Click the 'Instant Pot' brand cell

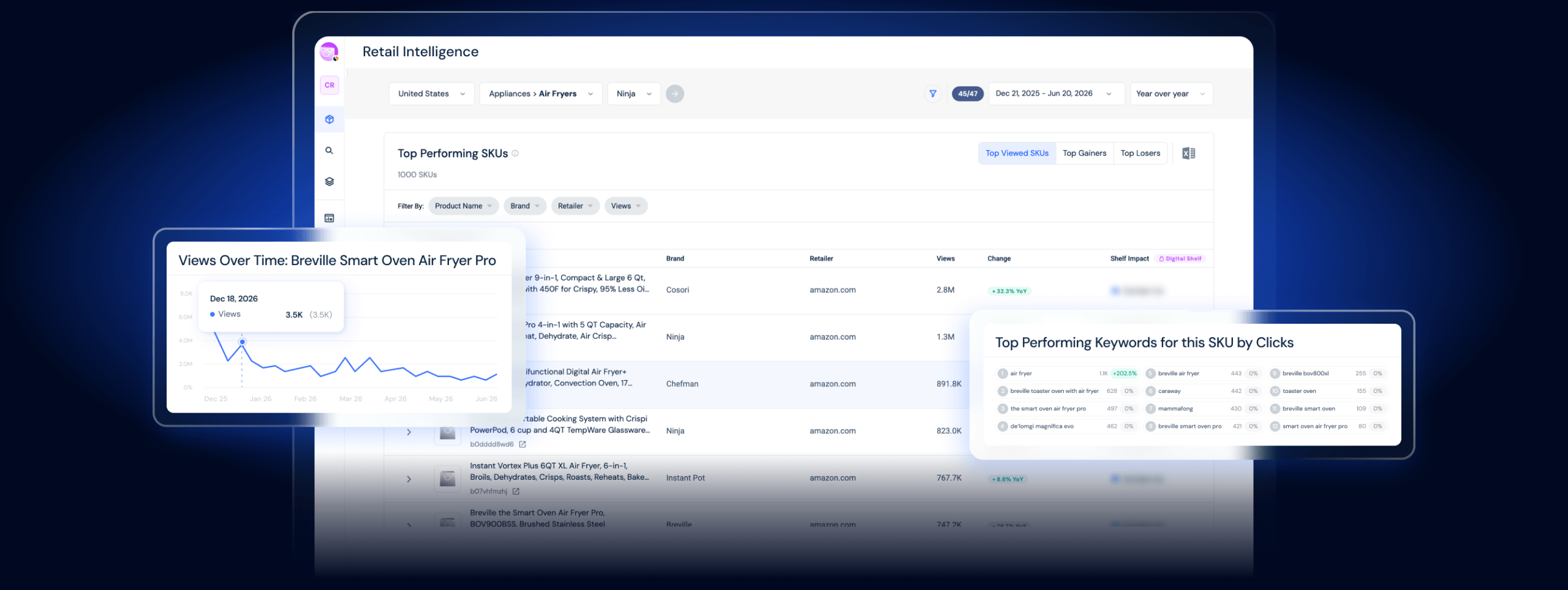(x=685, y=478)
